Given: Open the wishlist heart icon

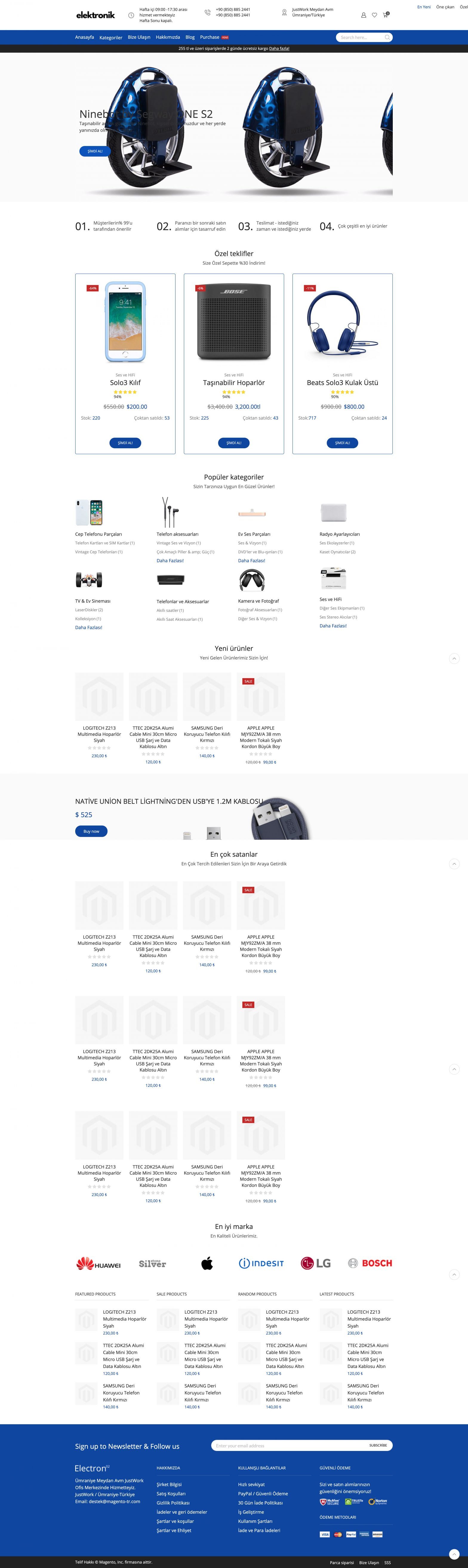Looking at the screenshot, I should 374,15.
